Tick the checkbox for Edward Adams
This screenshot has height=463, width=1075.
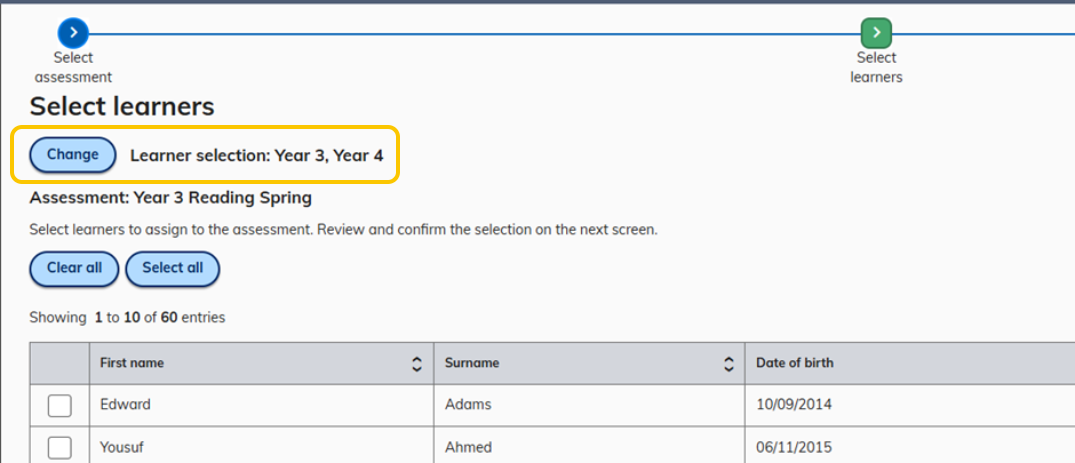coord(60,405)
